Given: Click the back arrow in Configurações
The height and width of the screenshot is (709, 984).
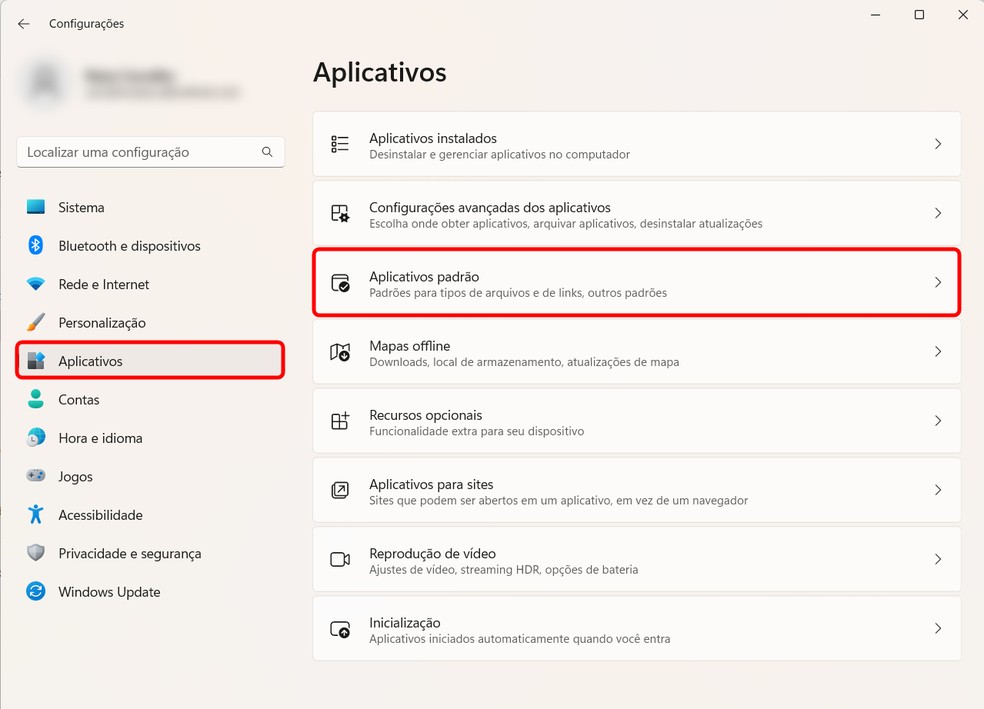Looking at the screenshot, I should 24,24.
